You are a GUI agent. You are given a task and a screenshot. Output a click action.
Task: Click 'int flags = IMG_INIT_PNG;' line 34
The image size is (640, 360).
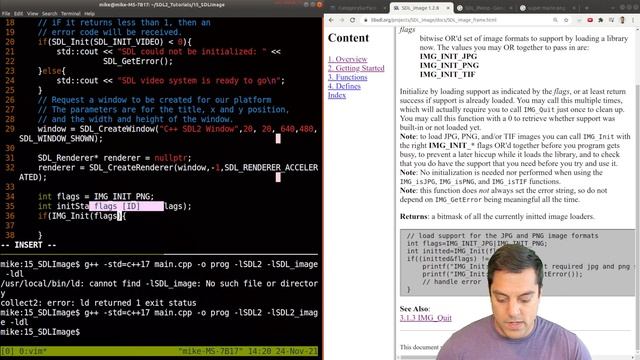96,196
